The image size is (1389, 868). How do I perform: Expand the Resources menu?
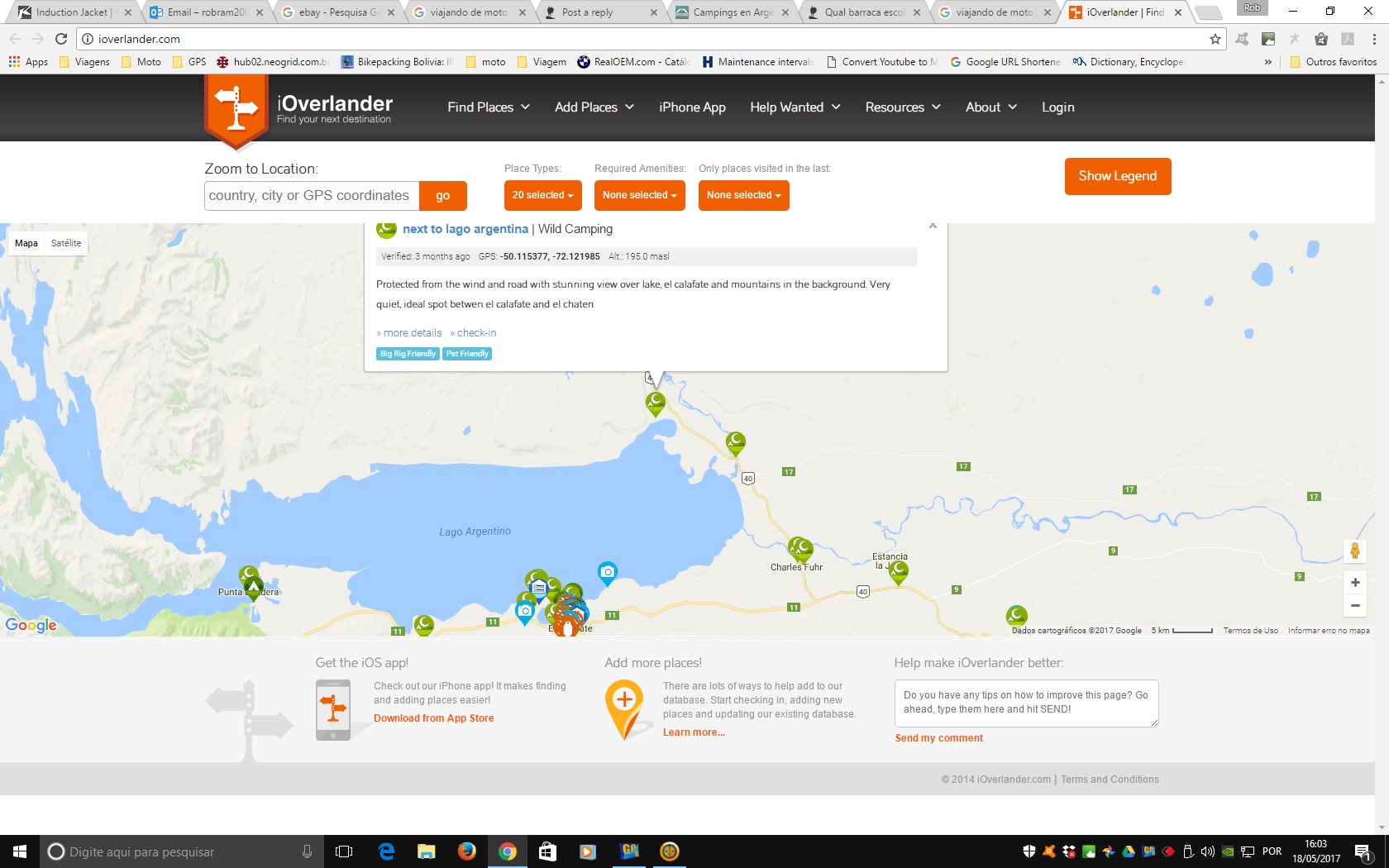(x=903, y=107)
